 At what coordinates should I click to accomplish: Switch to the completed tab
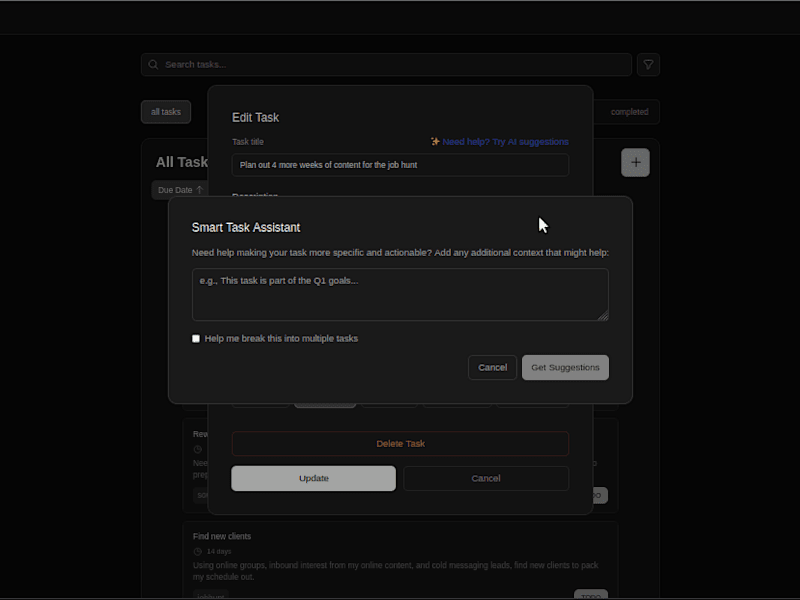(629, 112)
